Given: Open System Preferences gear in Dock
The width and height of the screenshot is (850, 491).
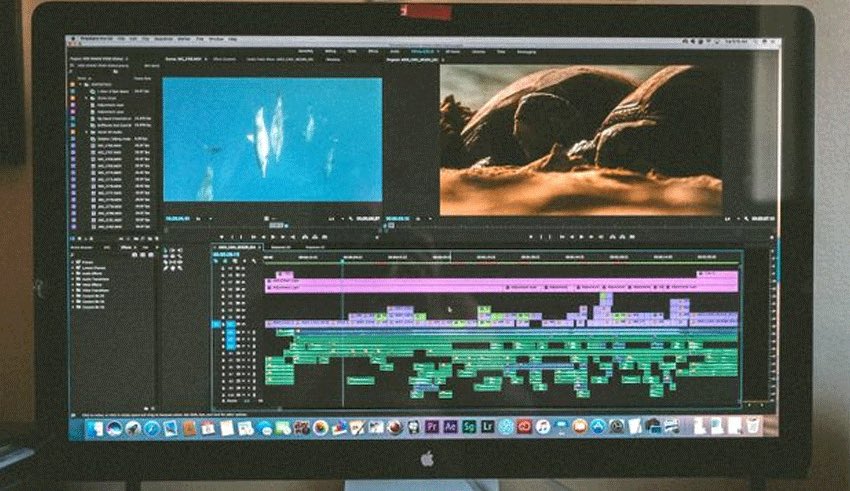Looking at the screenshot, I should coord(617,427).
